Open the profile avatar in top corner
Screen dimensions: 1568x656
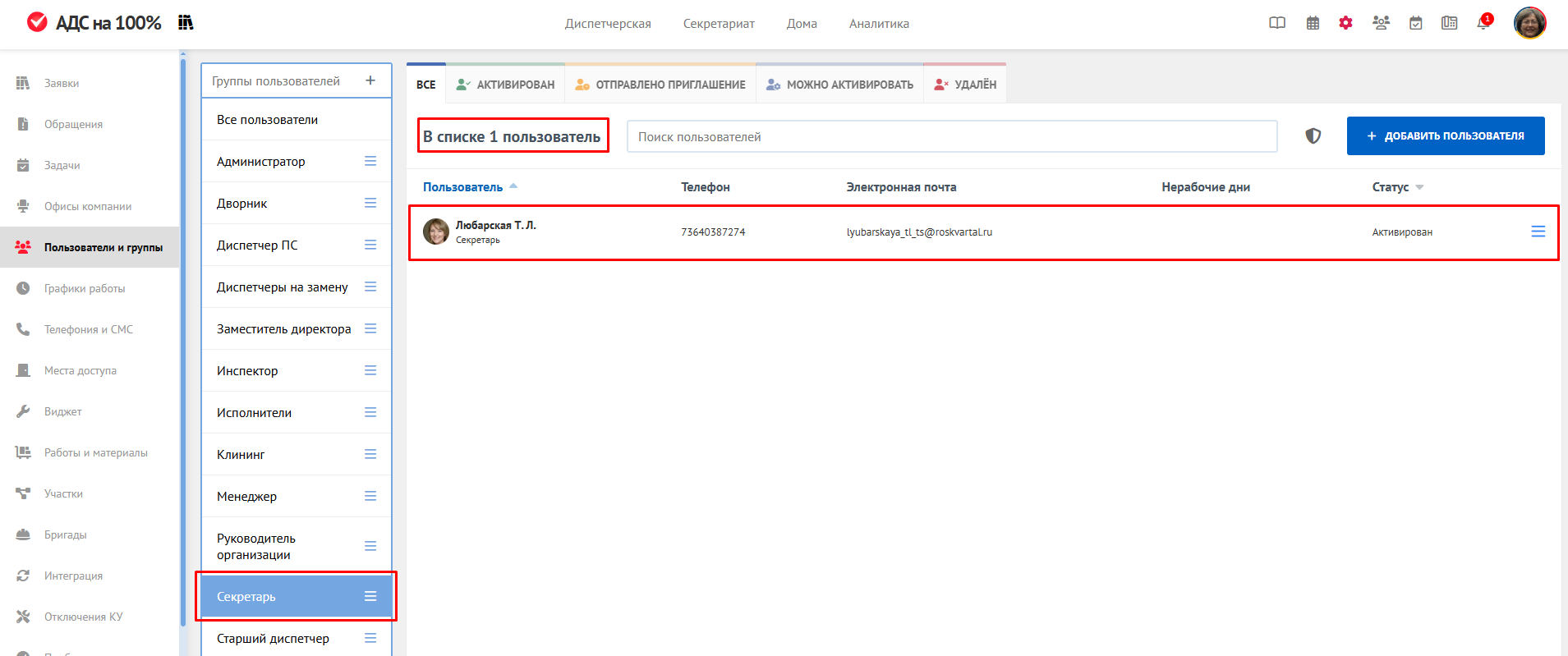(1529, 23)
